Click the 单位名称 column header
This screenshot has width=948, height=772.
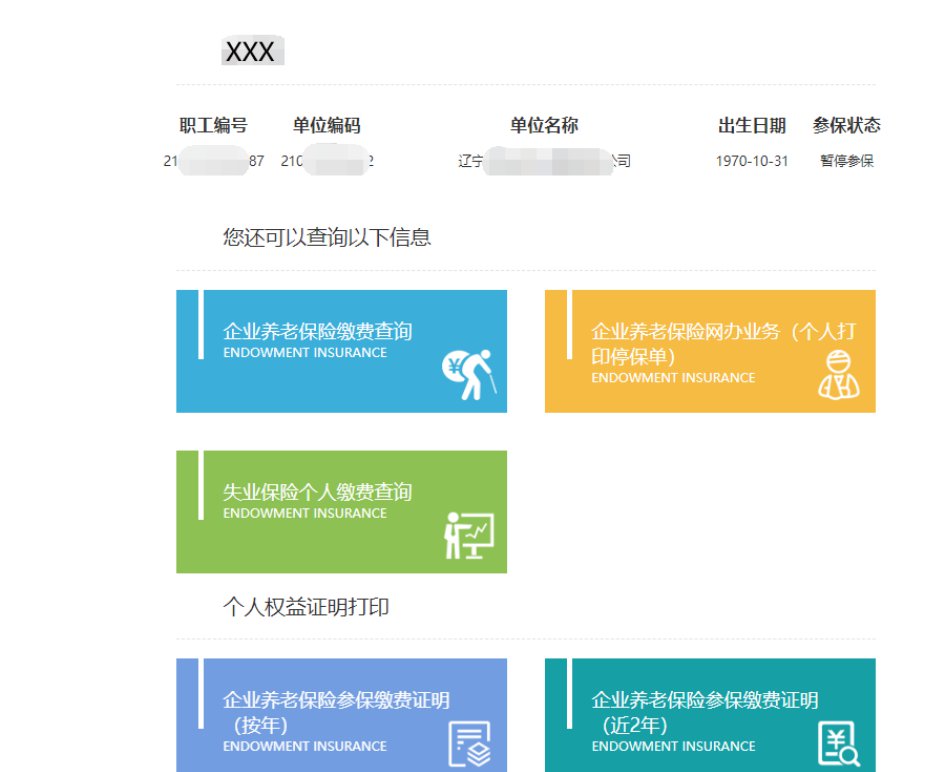click(x=544, y=126)
